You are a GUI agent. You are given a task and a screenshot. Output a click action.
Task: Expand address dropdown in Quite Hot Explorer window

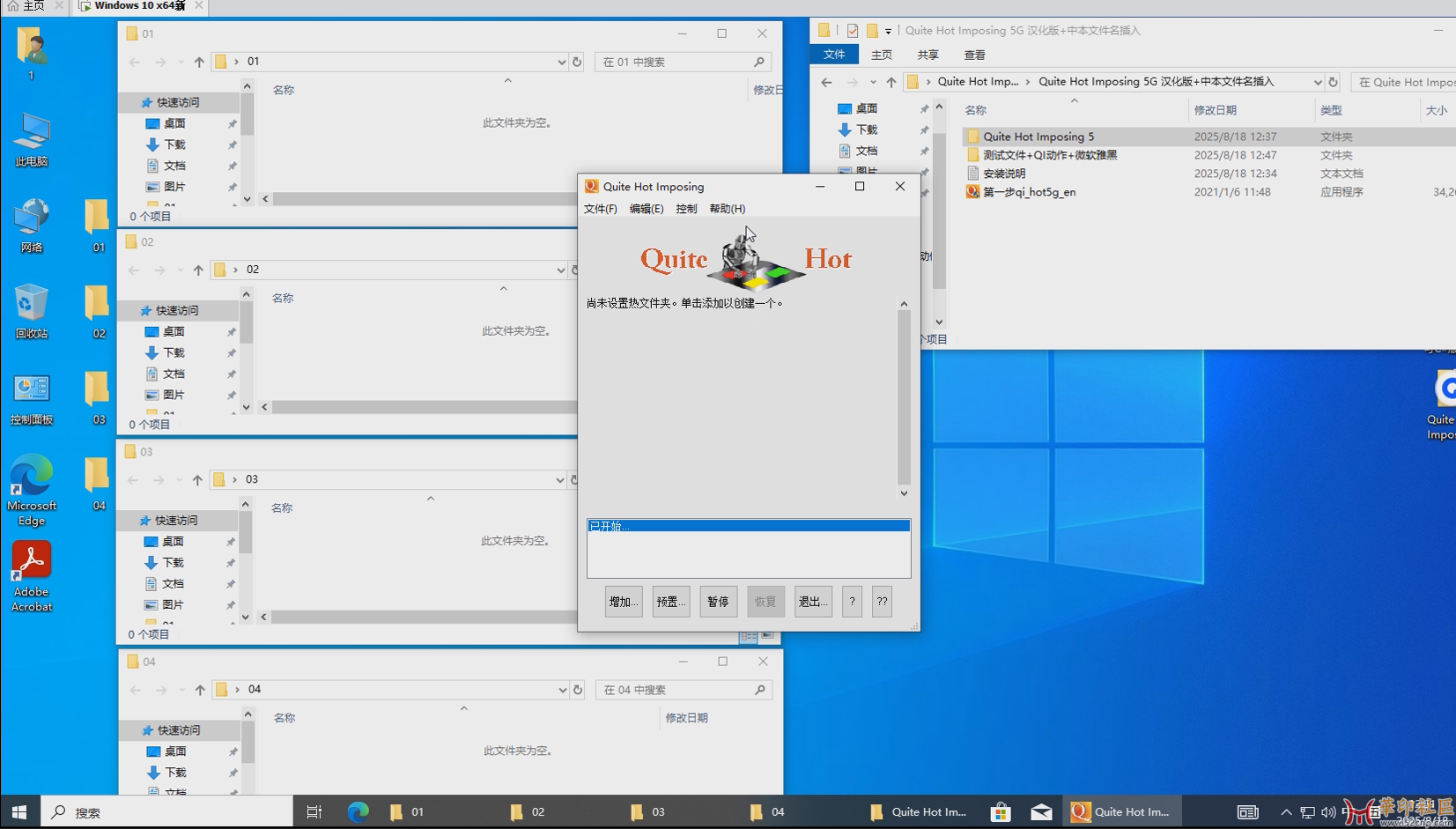1318,82
